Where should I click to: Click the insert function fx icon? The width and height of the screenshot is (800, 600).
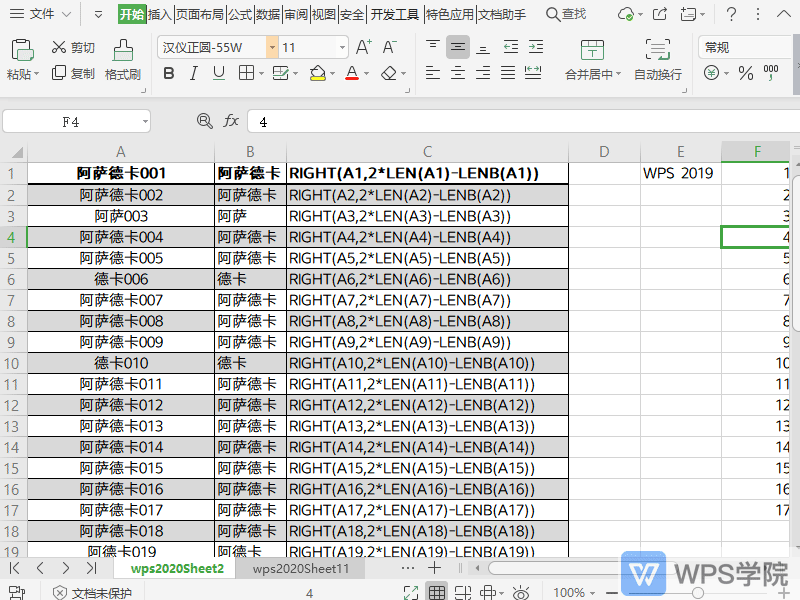point(231,121)
